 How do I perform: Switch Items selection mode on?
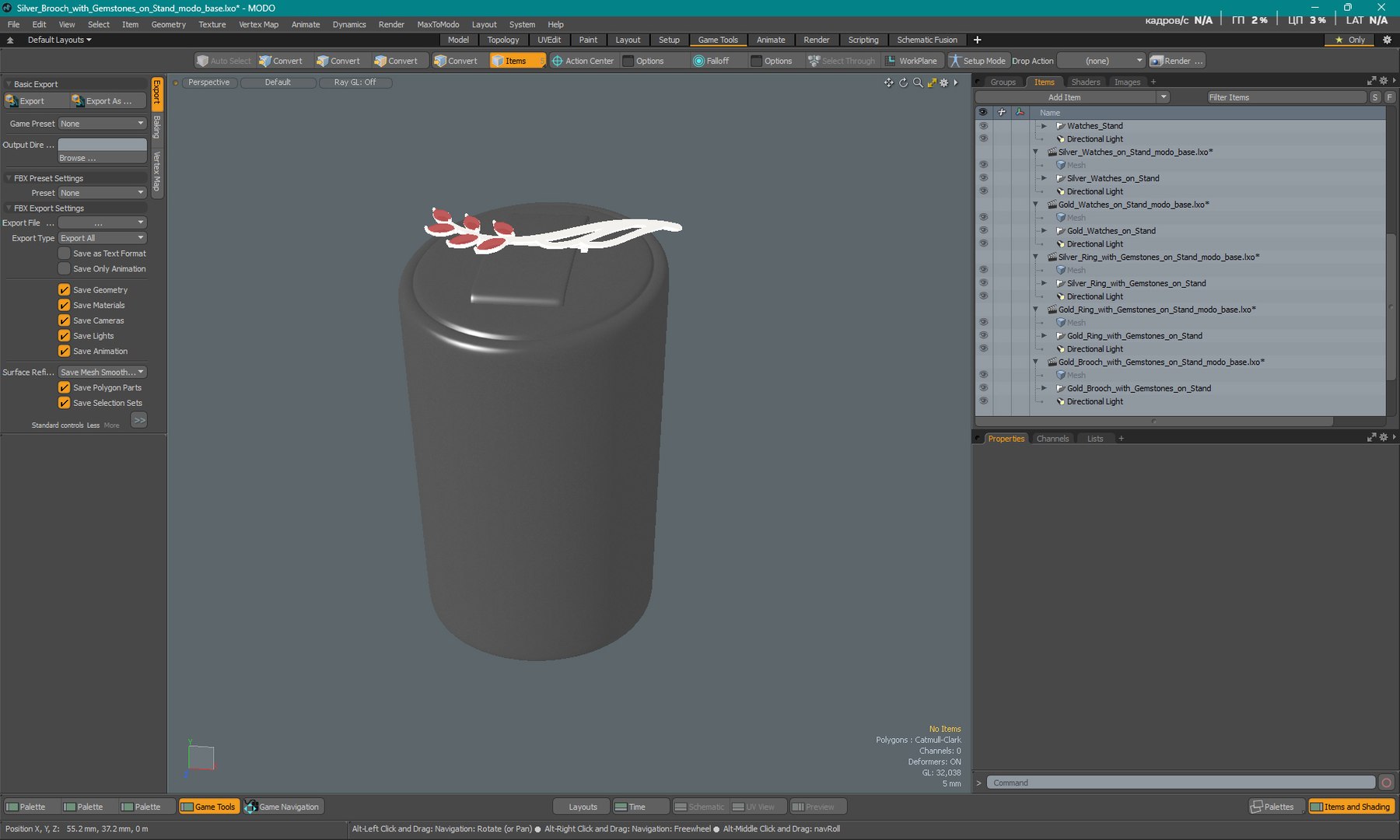(509, 61)
